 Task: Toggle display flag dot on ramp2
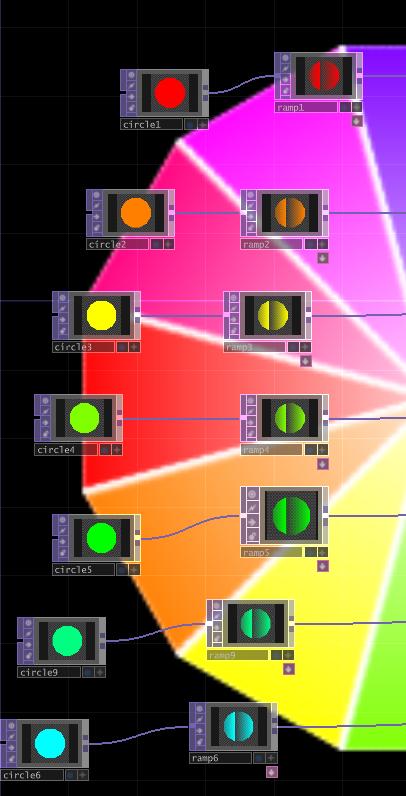pos(311,244)
